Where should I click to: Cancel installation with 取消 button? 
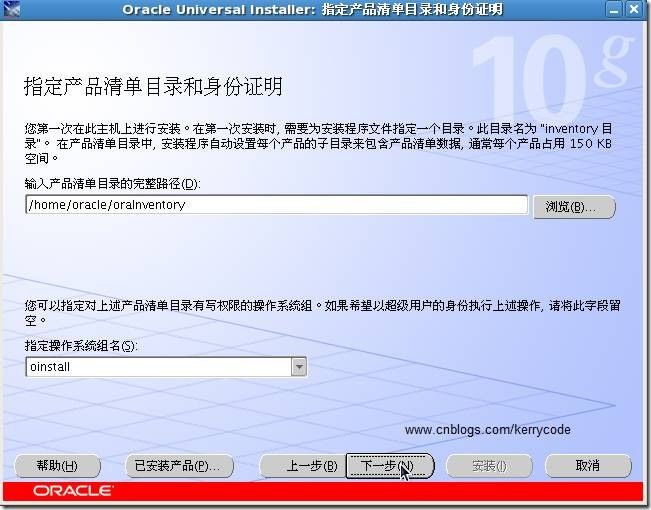[588, 466]
